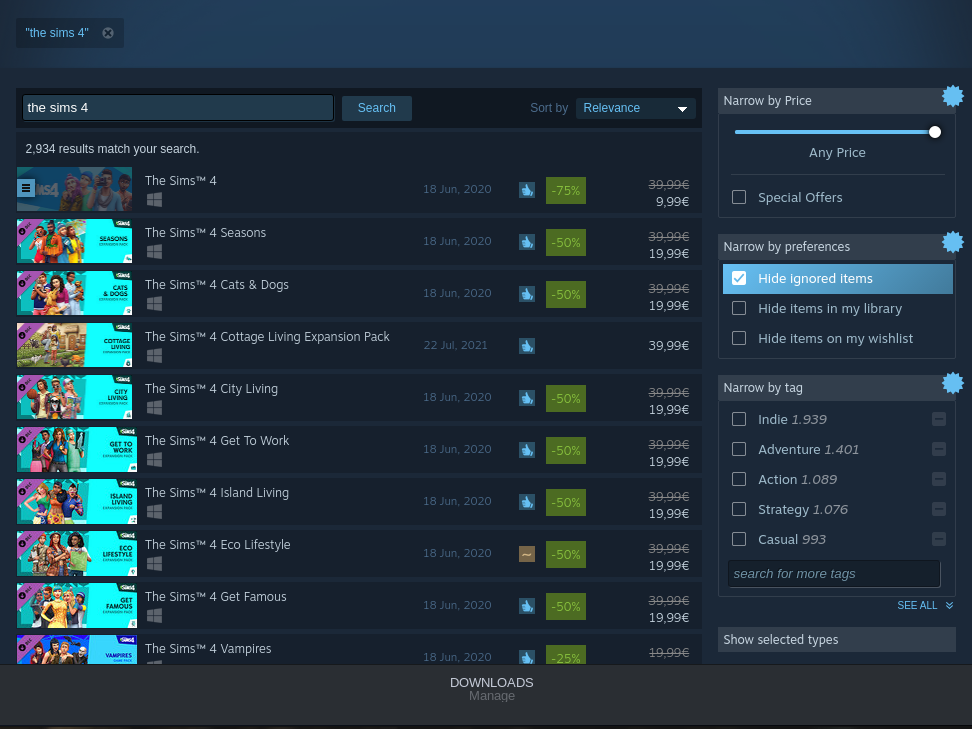The height and width of the screenshot is (729, 972).
Task: Expand all tags with SEE ALL
Action: (925, 606)
